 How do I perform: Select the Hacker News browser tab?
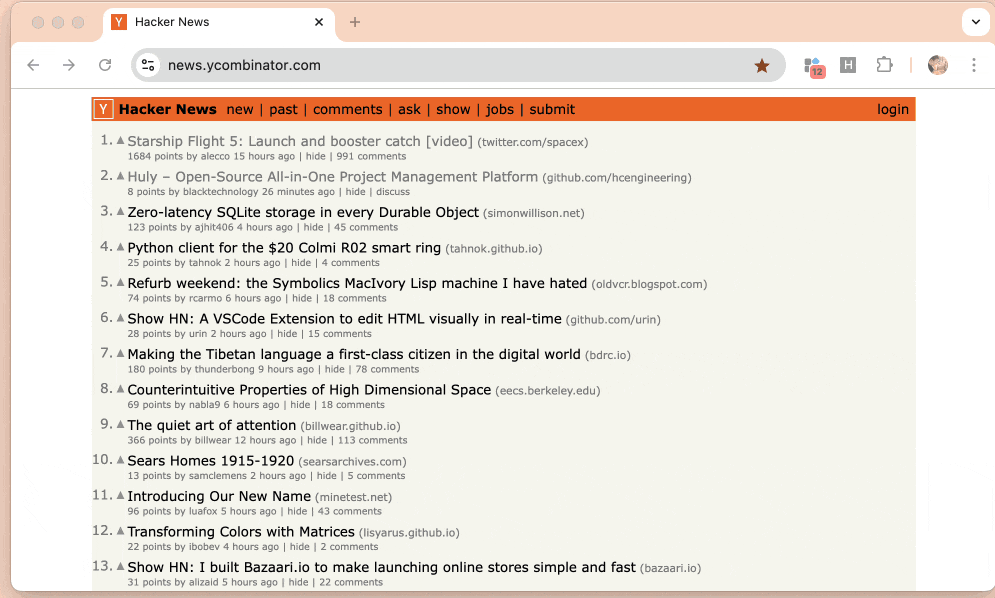[x=219, y=23]
